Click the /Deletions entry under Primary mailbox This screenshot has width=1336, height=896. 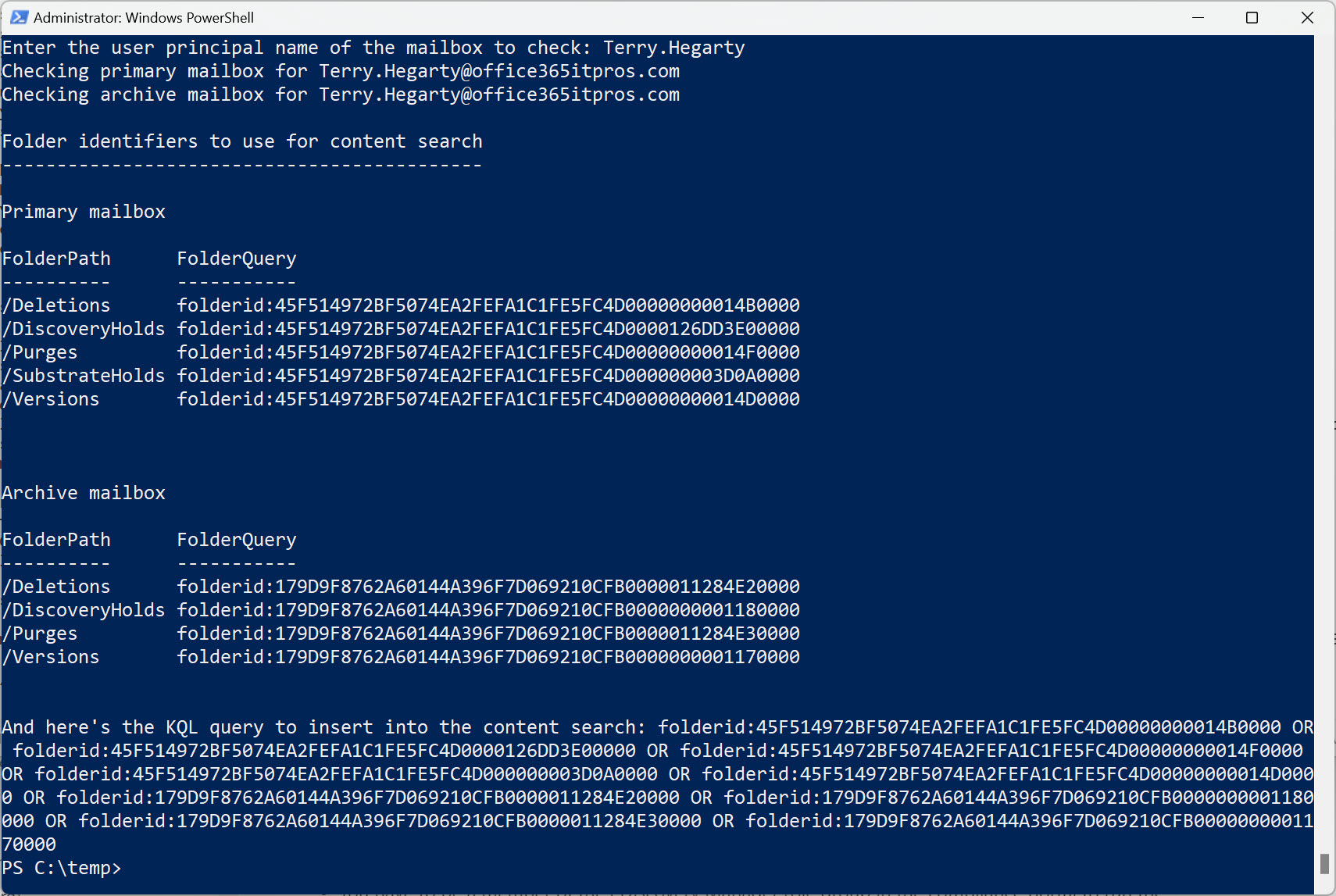pos(55,305)
